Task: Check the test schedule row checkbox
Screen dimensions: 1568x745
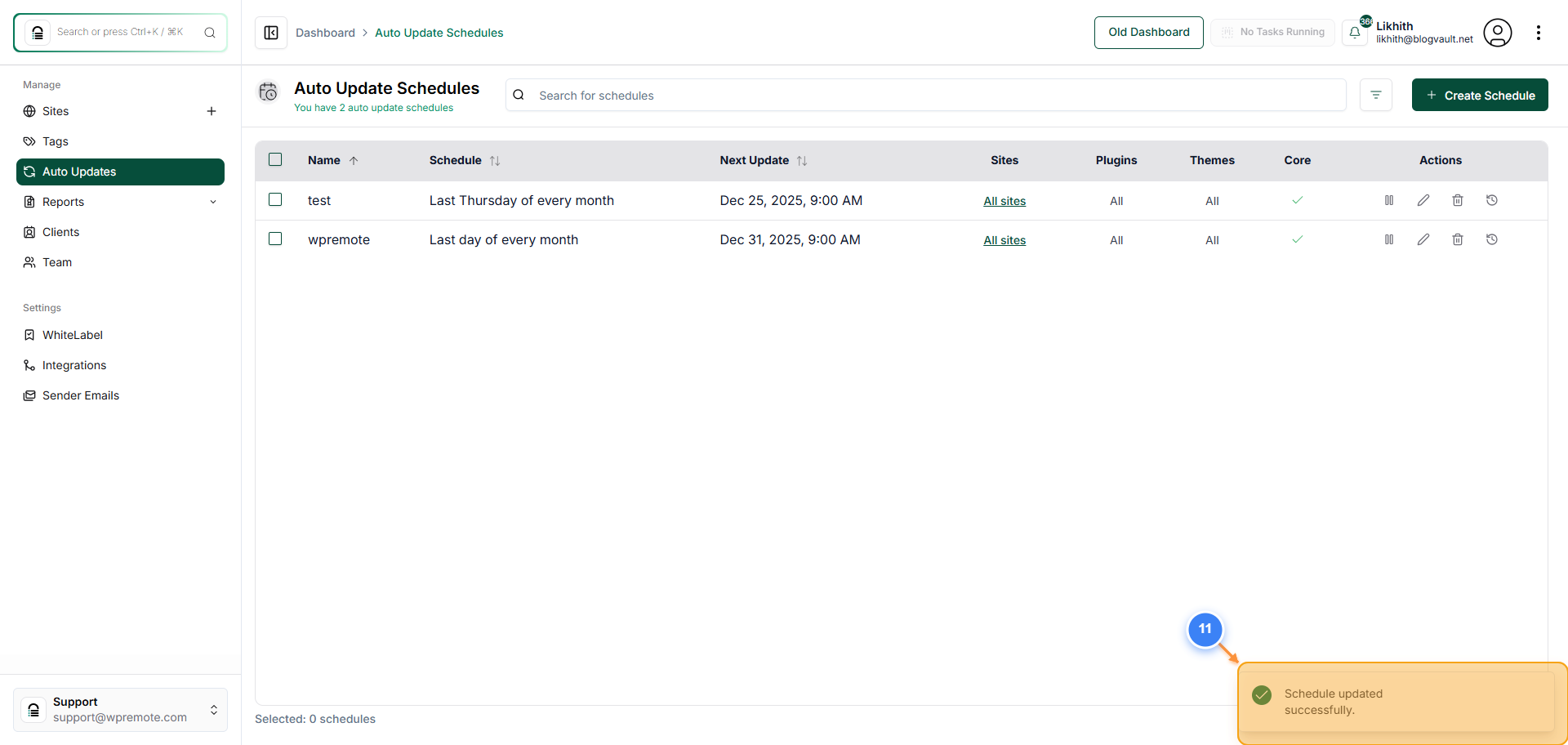Action: pyautogui.click(x=275, y=199)
